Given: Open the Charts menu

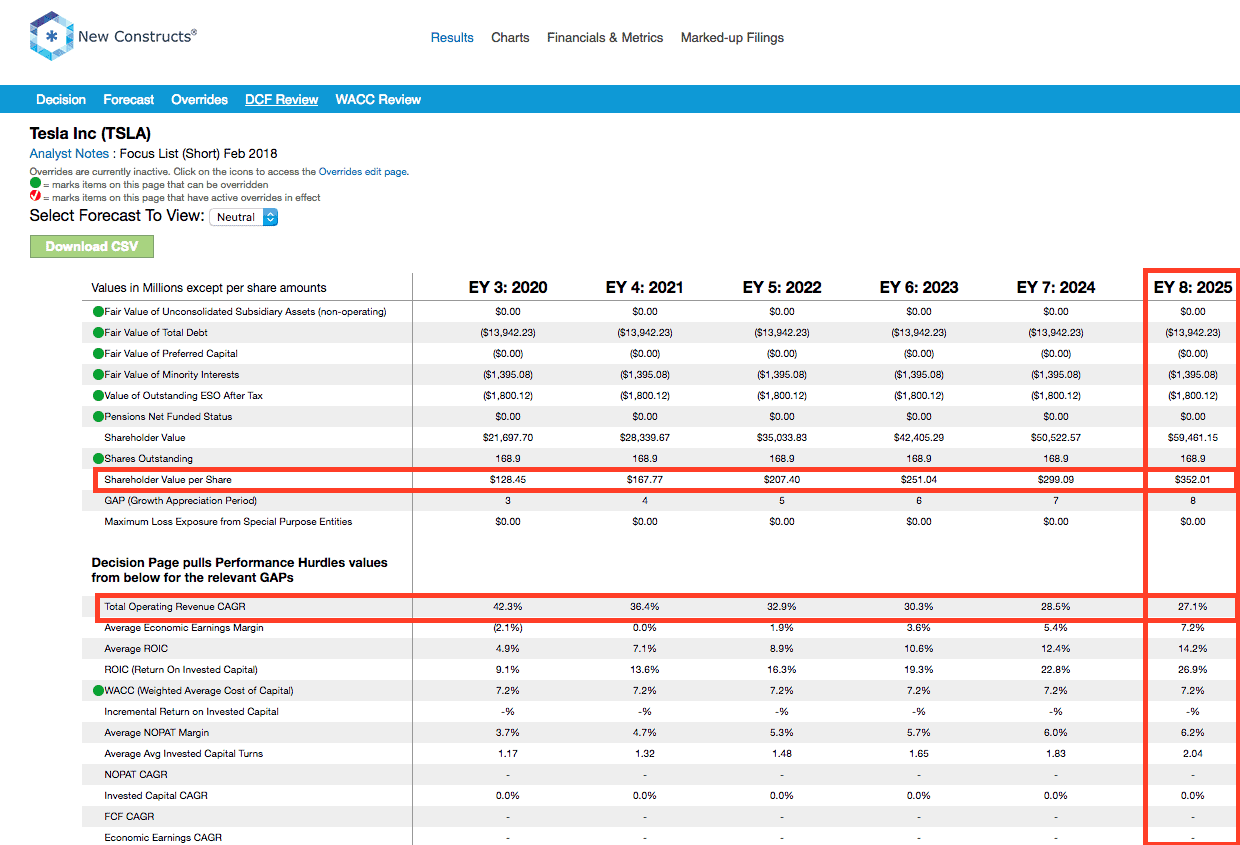Looking at the screenshot, I should pos(510,38).
